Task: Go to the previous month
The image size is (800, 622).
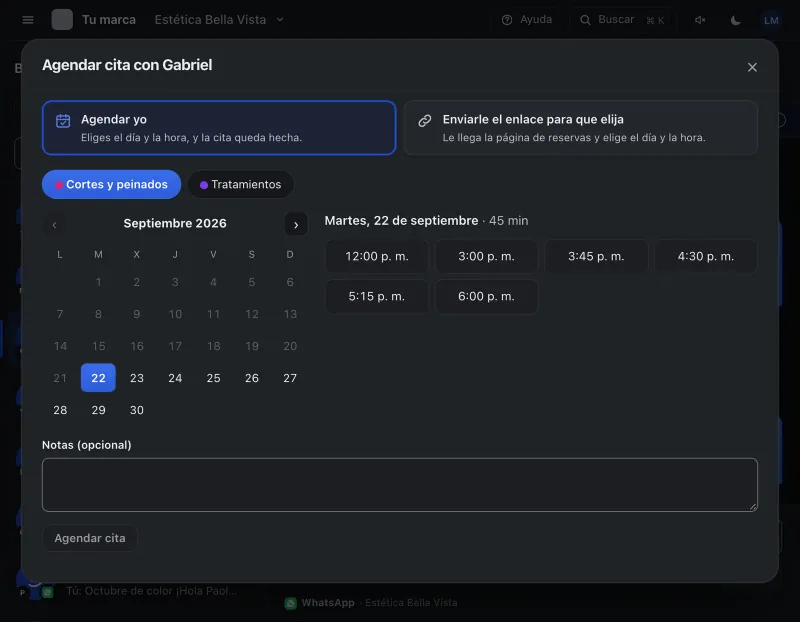Action: pyautogui.click(x=55, y=225)
